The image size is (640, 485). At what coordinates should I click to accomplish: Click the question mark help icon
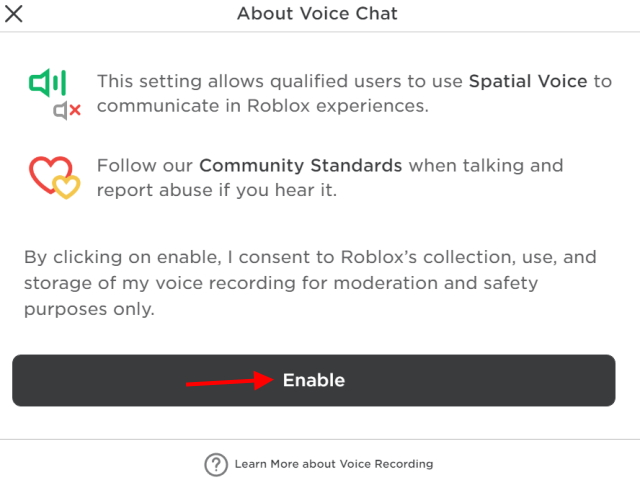pyautogui.click(x=216, y=464)
